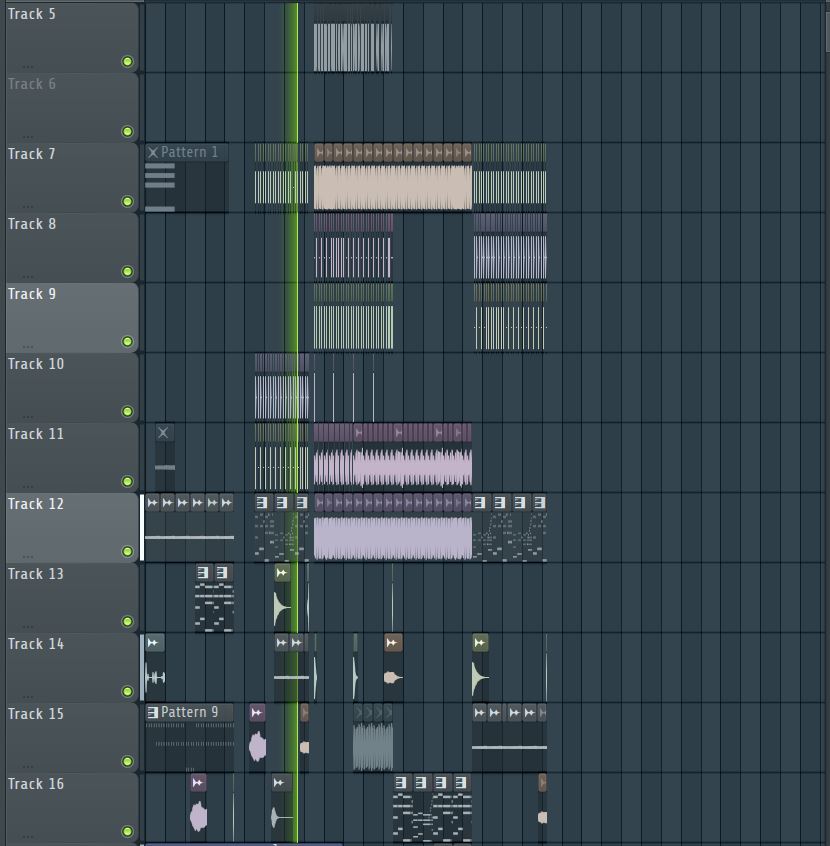This screenshot has height=846, width=830.
Task: Toggle the mute LED on Track 14
Action: coord(127,692)
